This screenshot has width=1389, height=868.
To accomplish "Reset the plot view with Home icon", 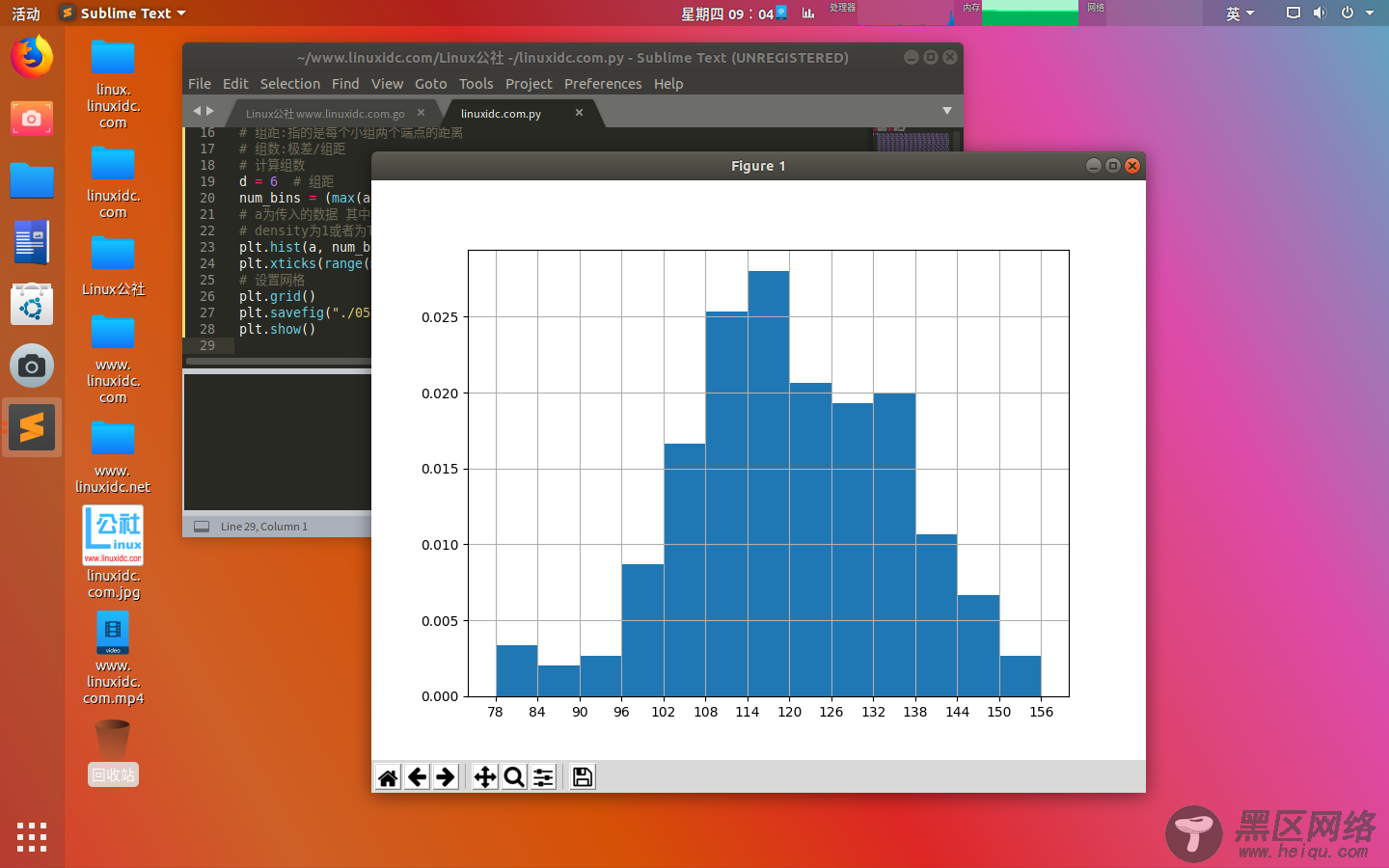I will pos(388,777).
